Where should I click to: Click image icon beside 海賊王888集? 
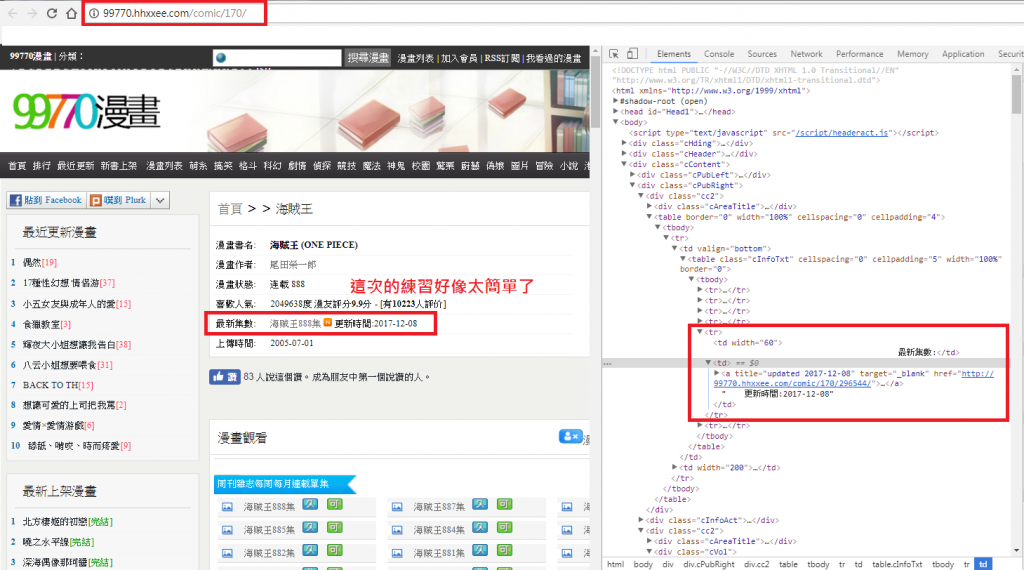[x=227, y=507]
